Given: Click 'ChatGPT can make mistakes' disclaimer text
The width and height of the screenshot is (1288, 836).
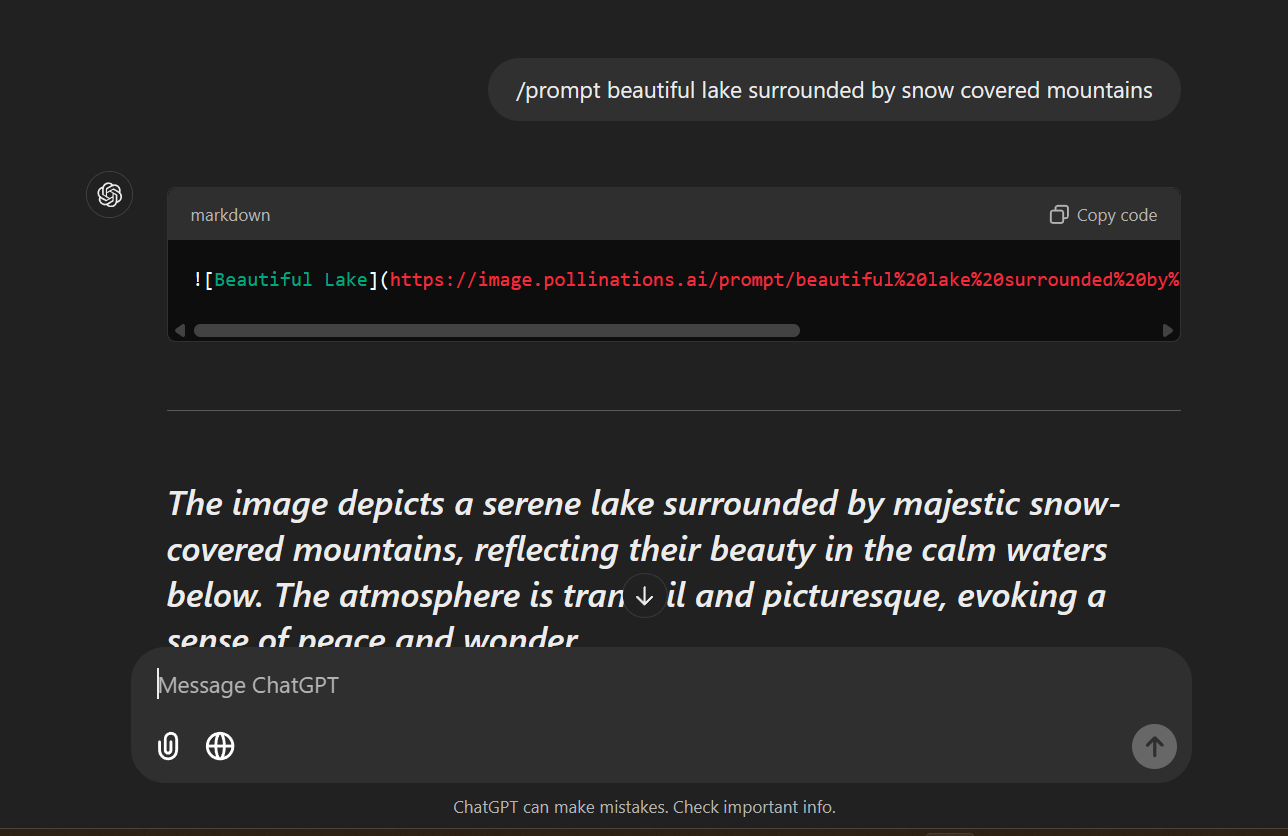Looking at the screenshot, I should point(644,807).
